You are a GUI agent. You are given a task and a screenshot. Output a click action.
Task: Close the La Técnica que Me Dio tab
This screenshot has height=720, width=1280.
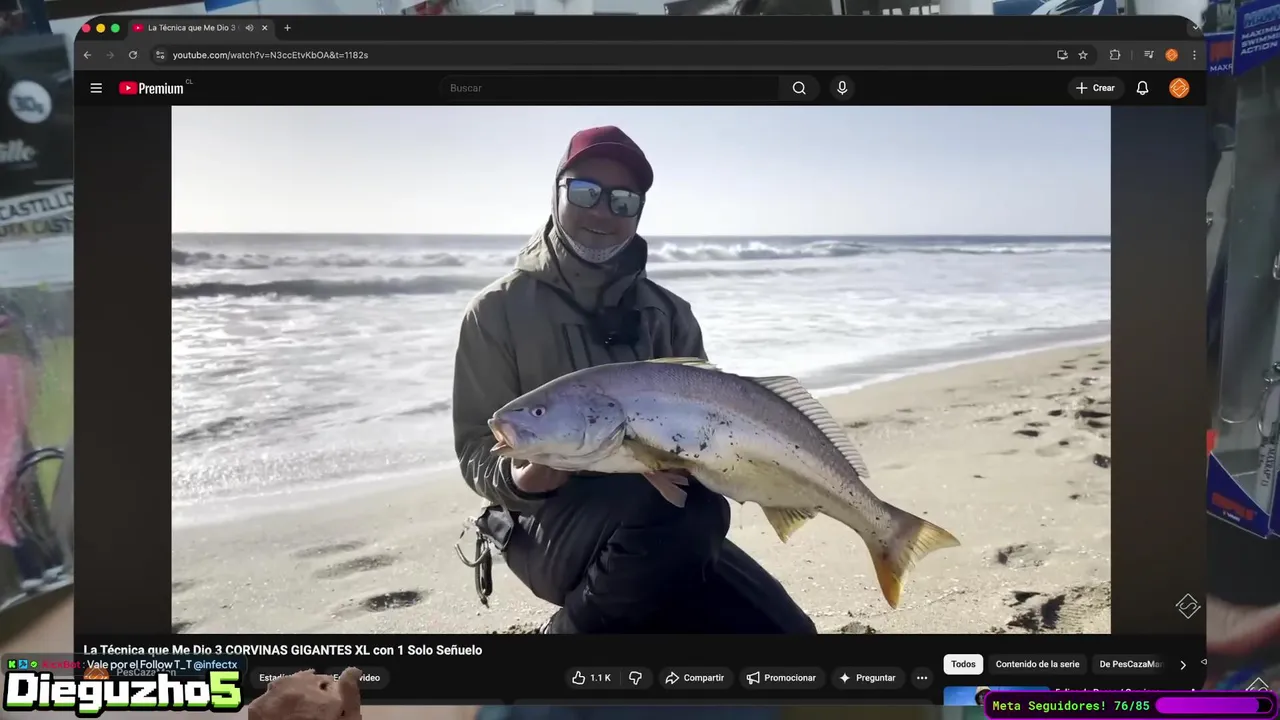tap(265, 28)
